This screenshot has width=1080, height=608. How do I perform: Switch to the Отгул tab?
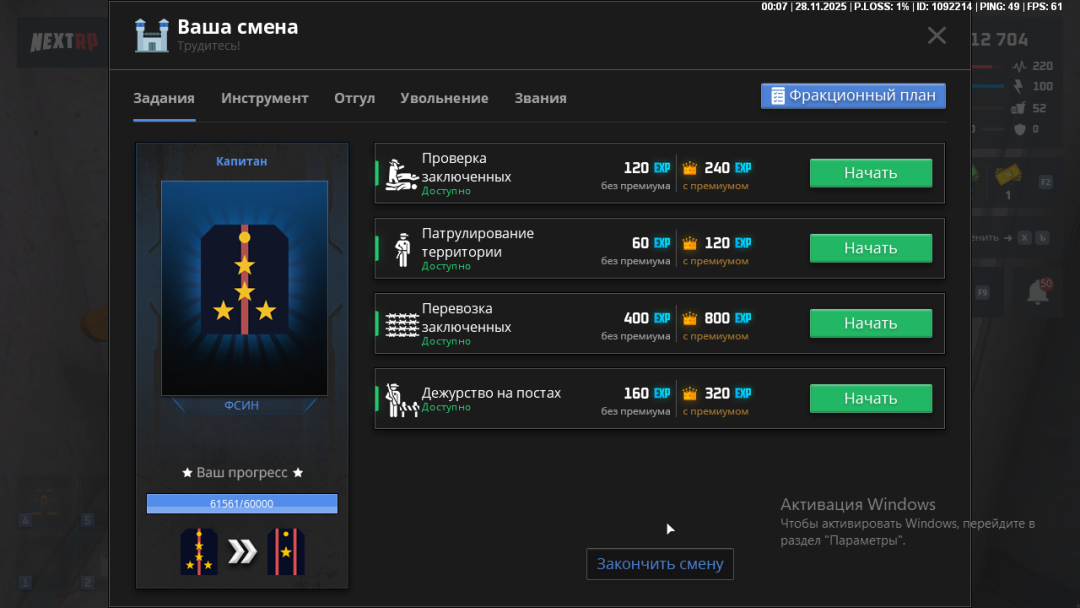tap(354, 98)
